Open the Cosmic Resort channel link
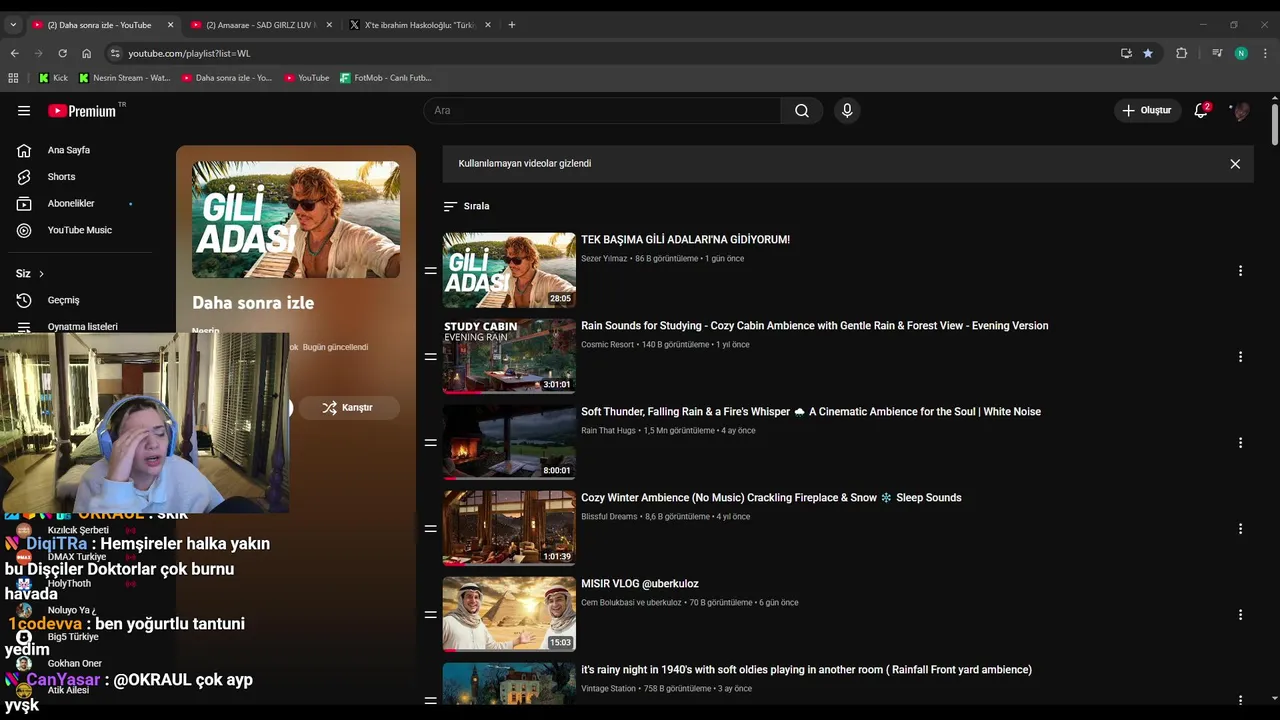The image size is (1280, 720). (x=607, y=345)
